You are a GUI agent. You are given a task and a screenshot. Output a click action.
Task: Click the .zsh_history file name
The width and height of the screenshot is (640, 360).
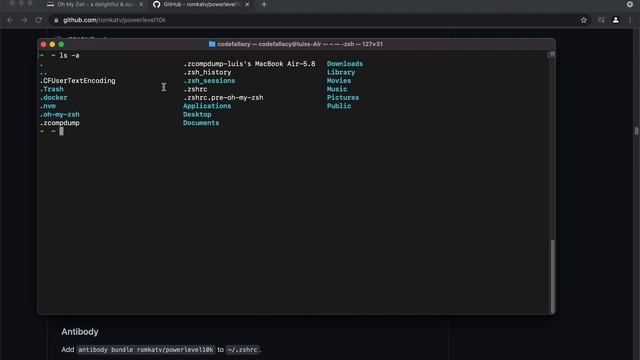[x=207, y=72]
